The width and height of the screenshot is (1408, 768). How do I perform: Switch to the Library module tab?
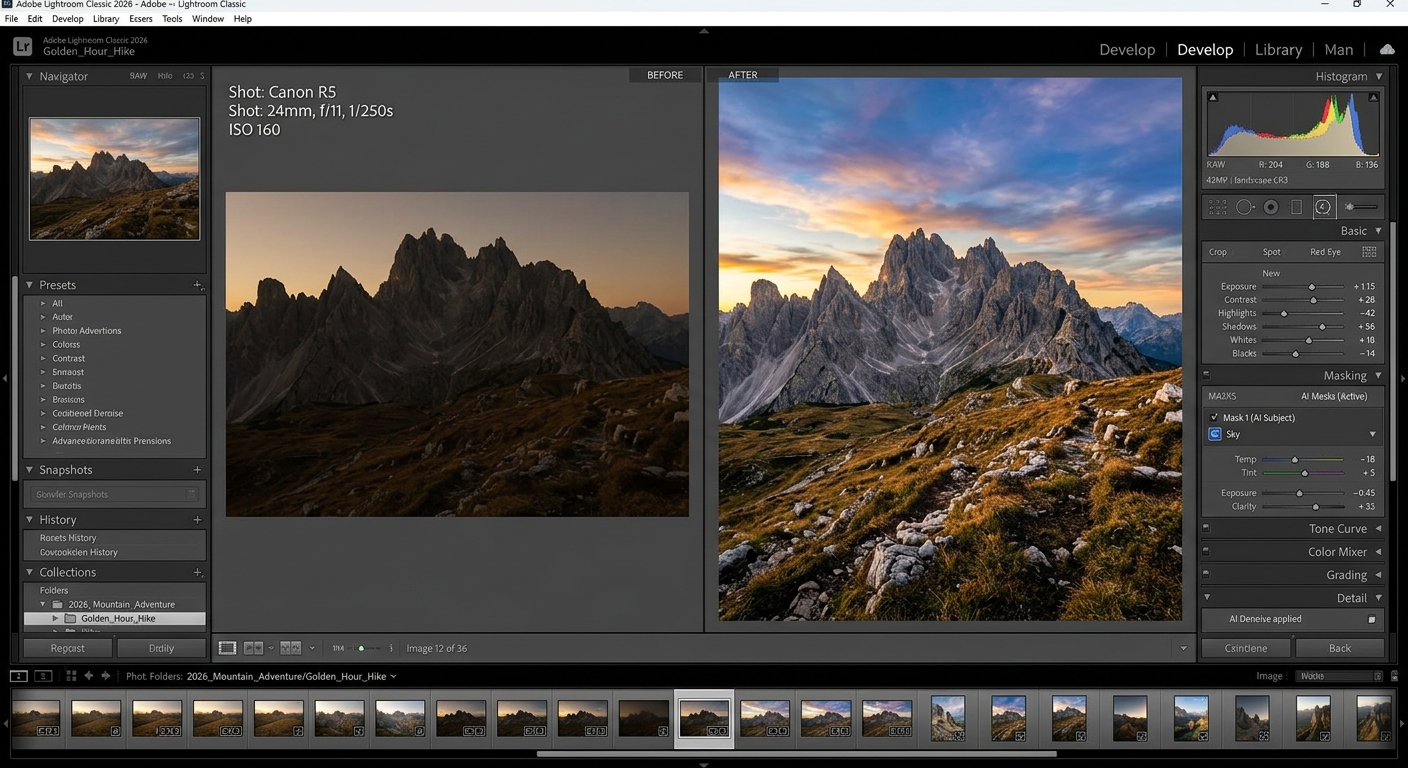(1277, 49)
